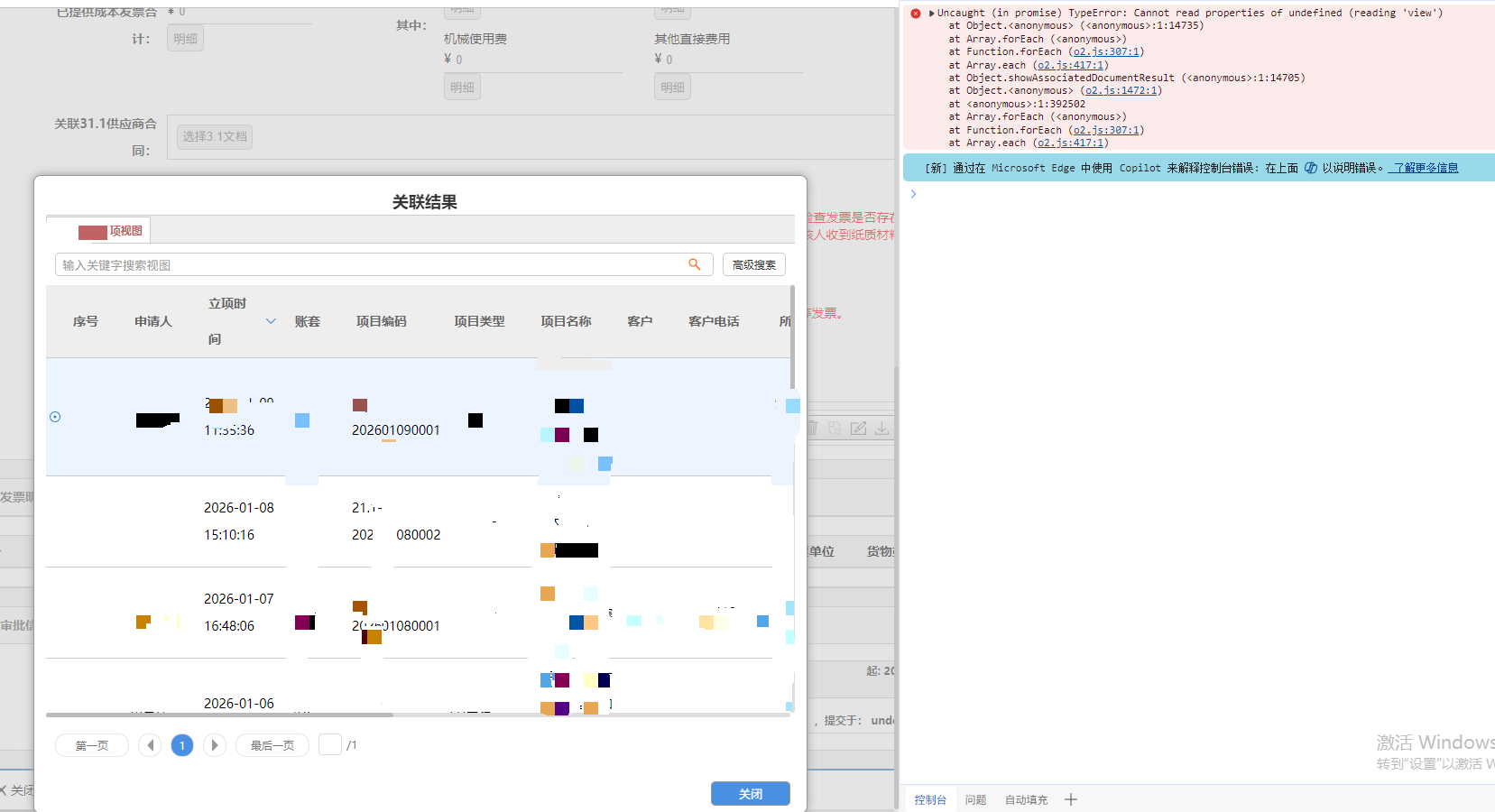The image size is (1495, 812).
Task: Click the table's horizontal scrollbar
Action: tap(219, 715)
